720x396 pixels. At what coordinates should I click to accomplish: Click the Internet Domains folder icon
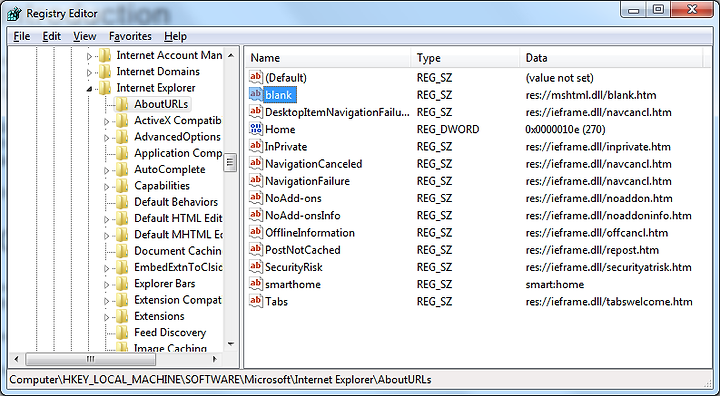point(105,72)
